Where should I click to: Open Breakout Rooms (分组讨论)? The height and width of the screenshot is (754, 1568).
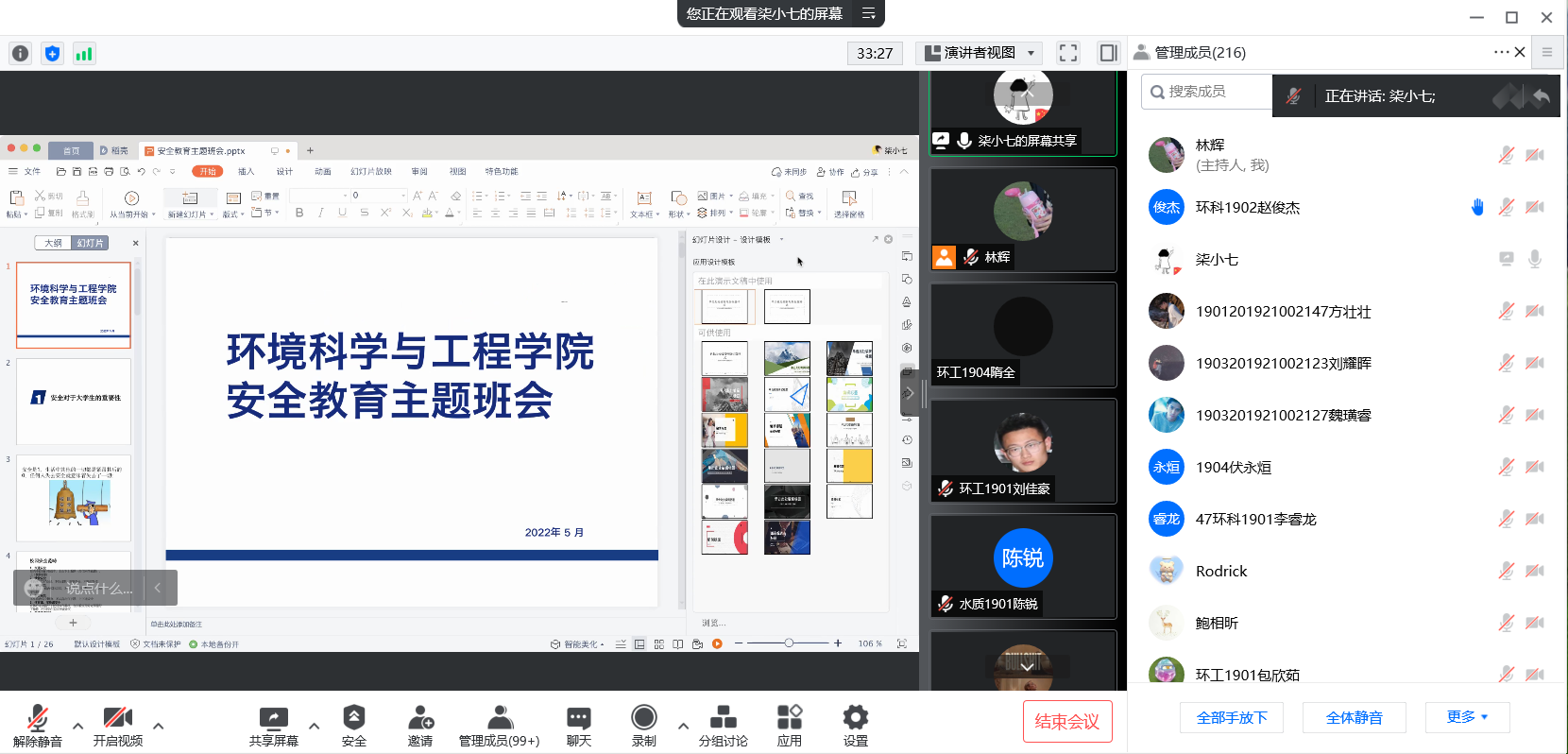pos(723,719)
